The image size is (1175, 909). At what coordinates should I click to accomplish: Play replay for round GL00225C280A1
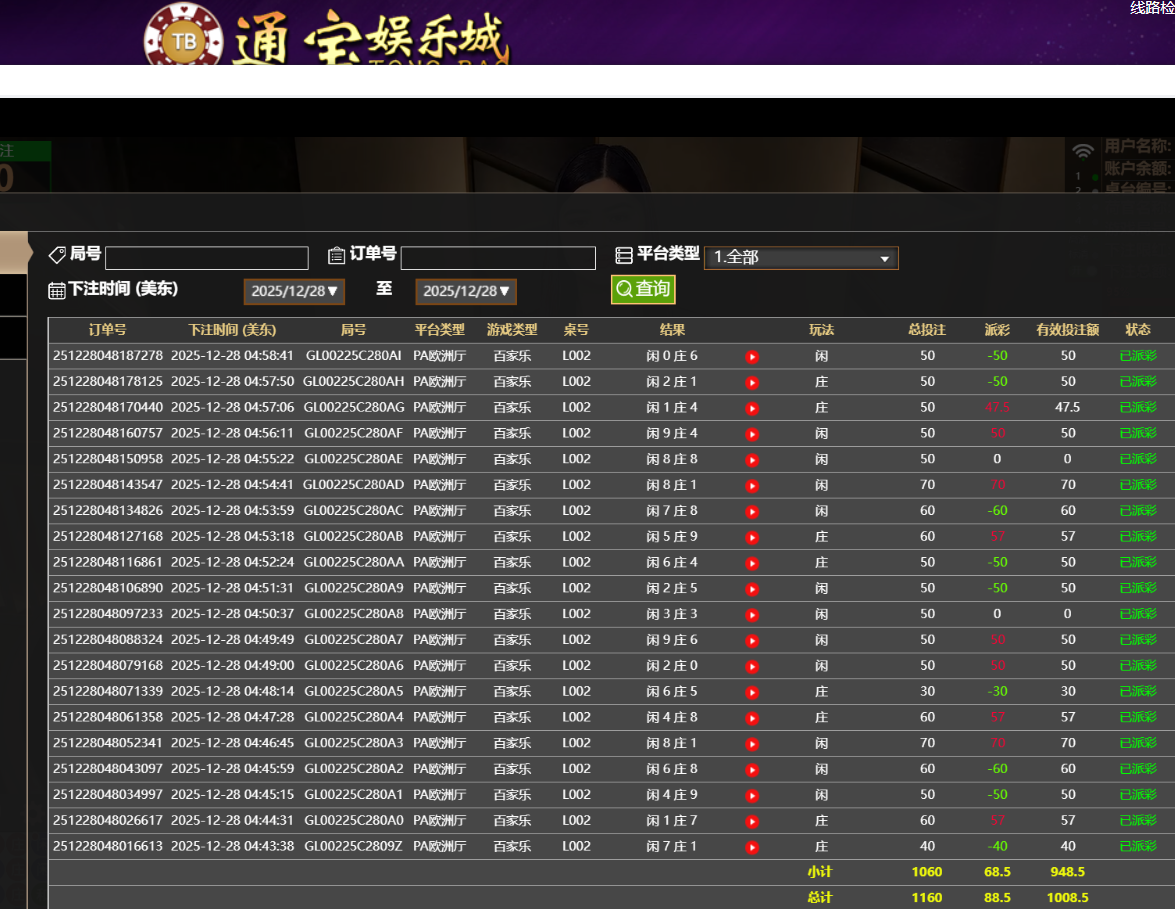coord(752,795)
